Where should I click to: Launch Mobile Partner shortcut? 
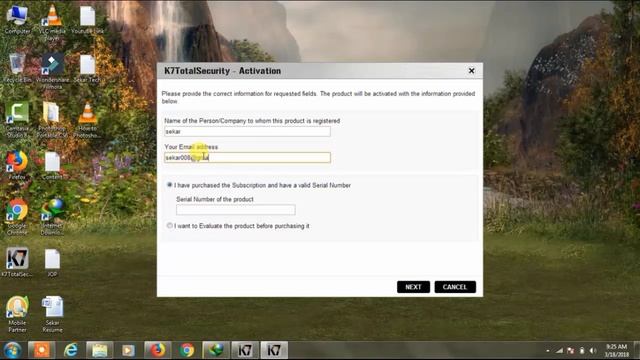pos(17,313)
